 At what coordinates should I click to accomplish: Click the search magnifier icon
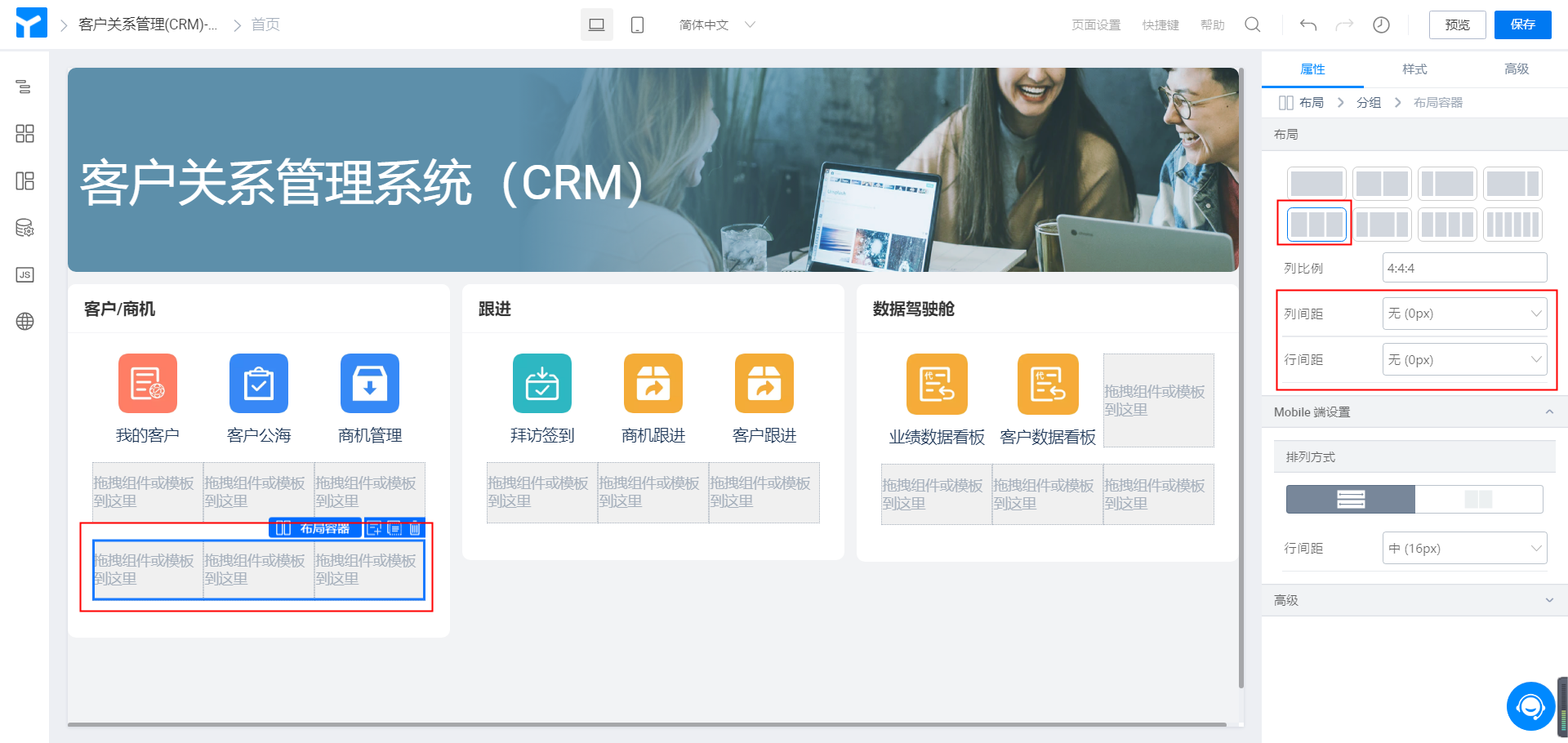point(1252,24)
